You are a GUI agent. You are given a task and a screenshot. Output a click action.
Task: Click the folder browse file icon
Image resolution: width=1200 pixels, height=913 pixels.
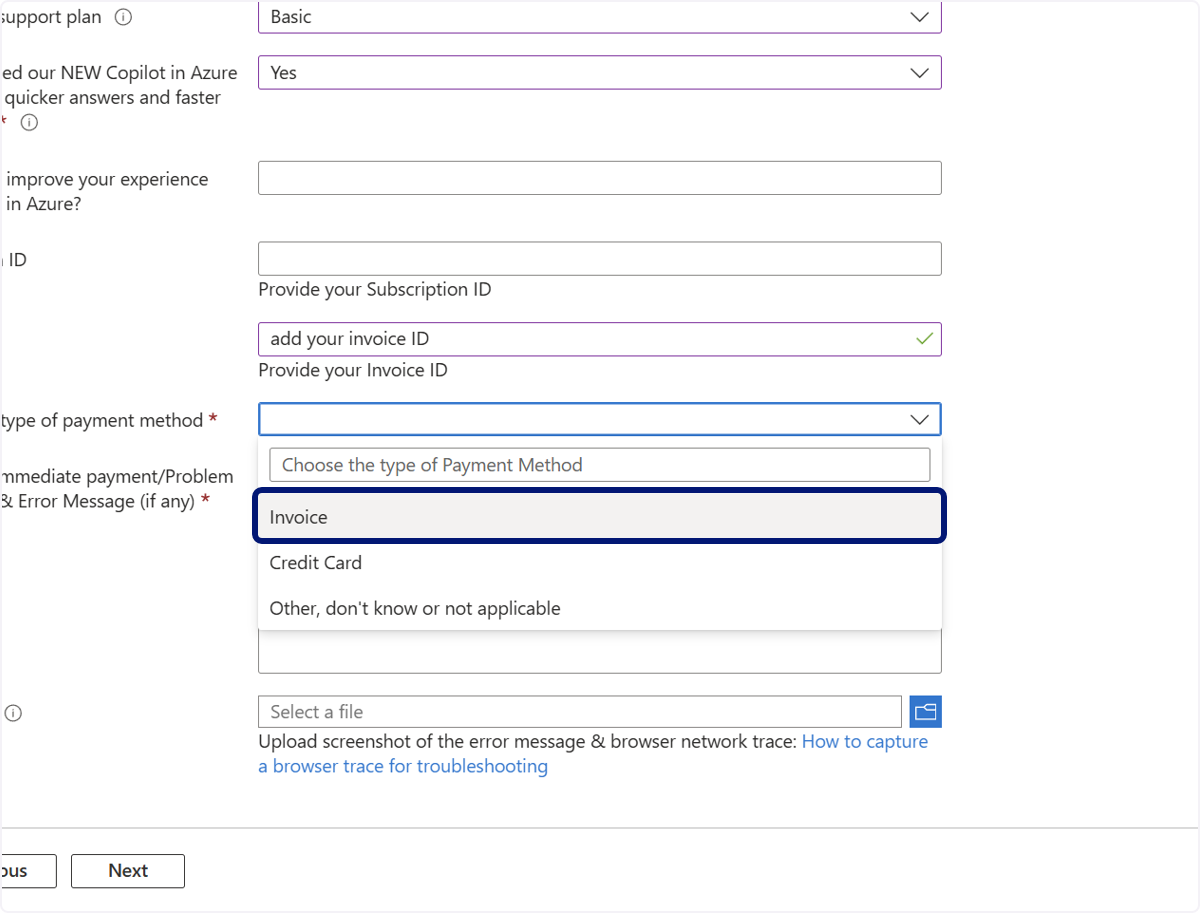[x=926, y=712]
